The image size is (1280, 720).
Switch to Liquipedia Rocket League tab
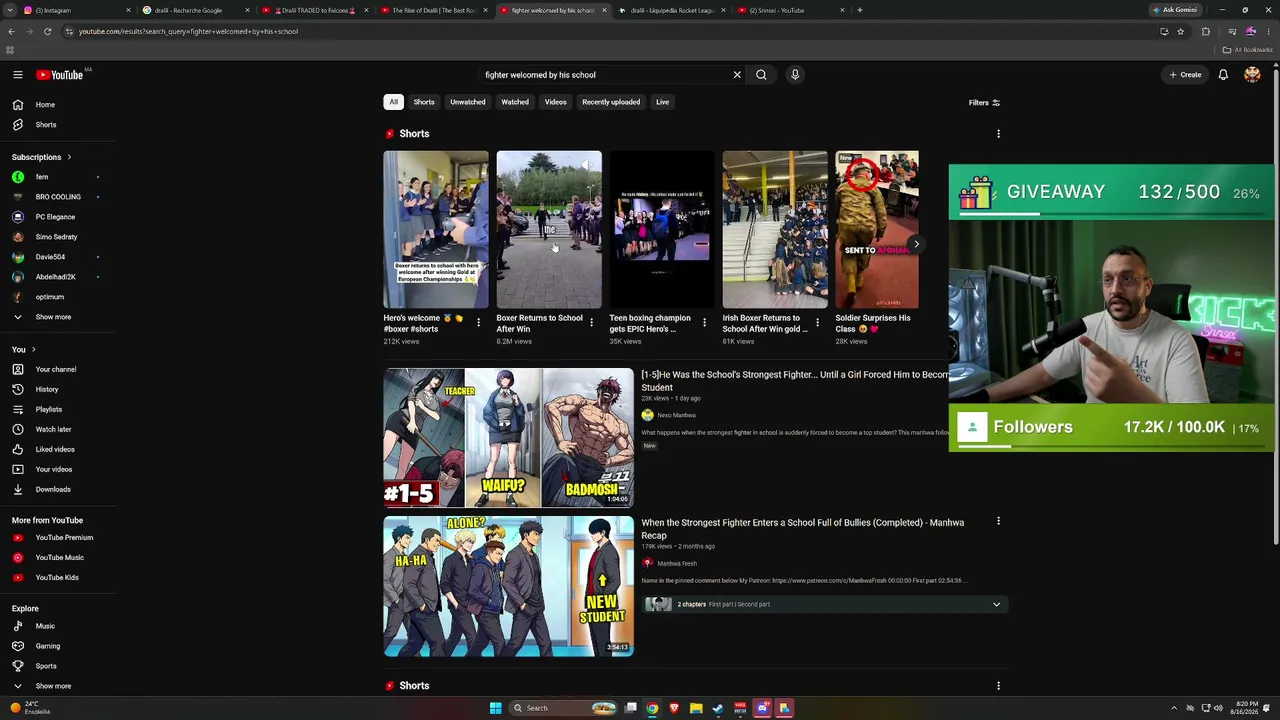point(672,10)
